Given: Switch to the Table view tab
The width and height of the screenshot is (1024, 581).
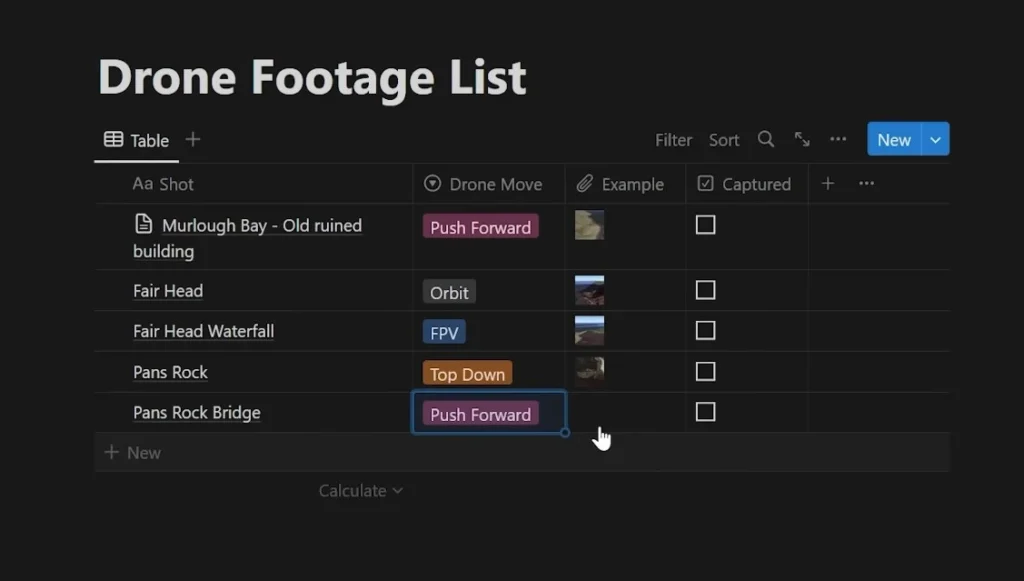Looking at the screenshot, I should (136, 140).
